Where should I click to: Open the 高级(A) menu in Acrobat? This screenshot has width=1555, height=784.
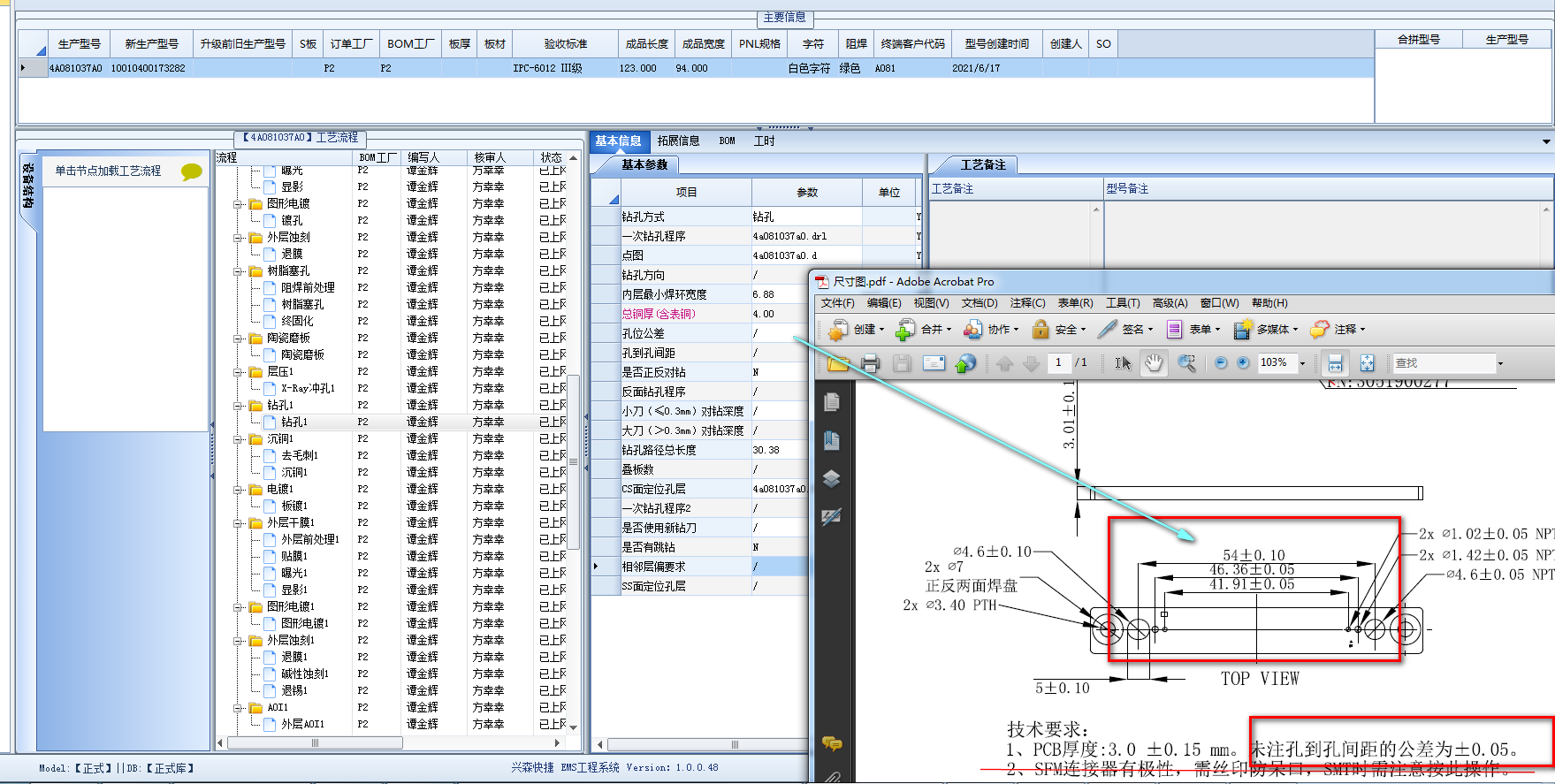click(1170, 303)
